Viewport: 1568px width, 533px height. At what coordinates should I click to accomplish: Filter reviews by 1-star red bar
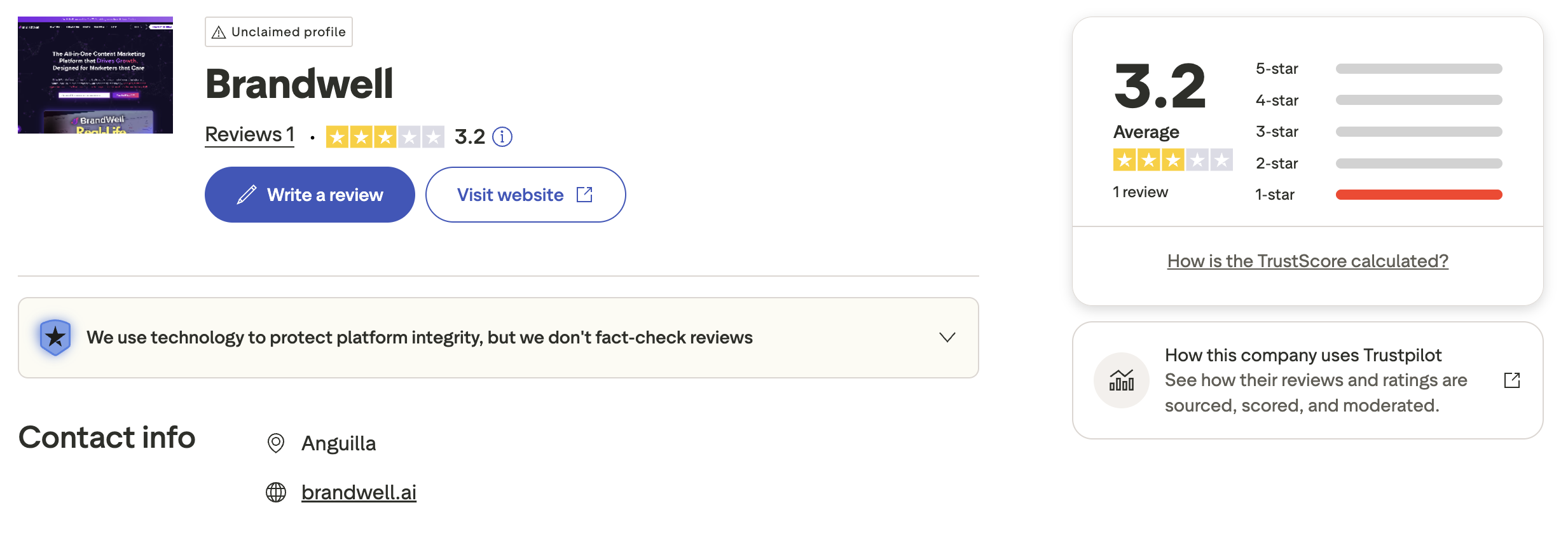(1419, 195)
